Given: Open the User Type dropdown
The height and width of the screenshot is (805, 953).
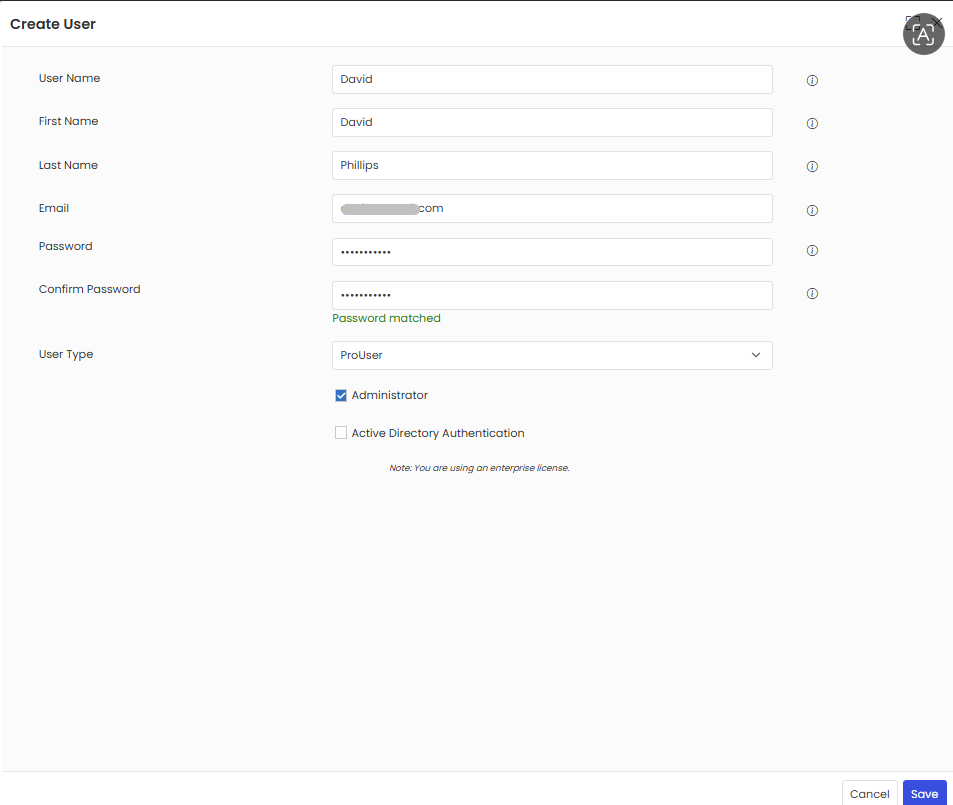Looking at the screenshot, I should [x=552, y=355].
